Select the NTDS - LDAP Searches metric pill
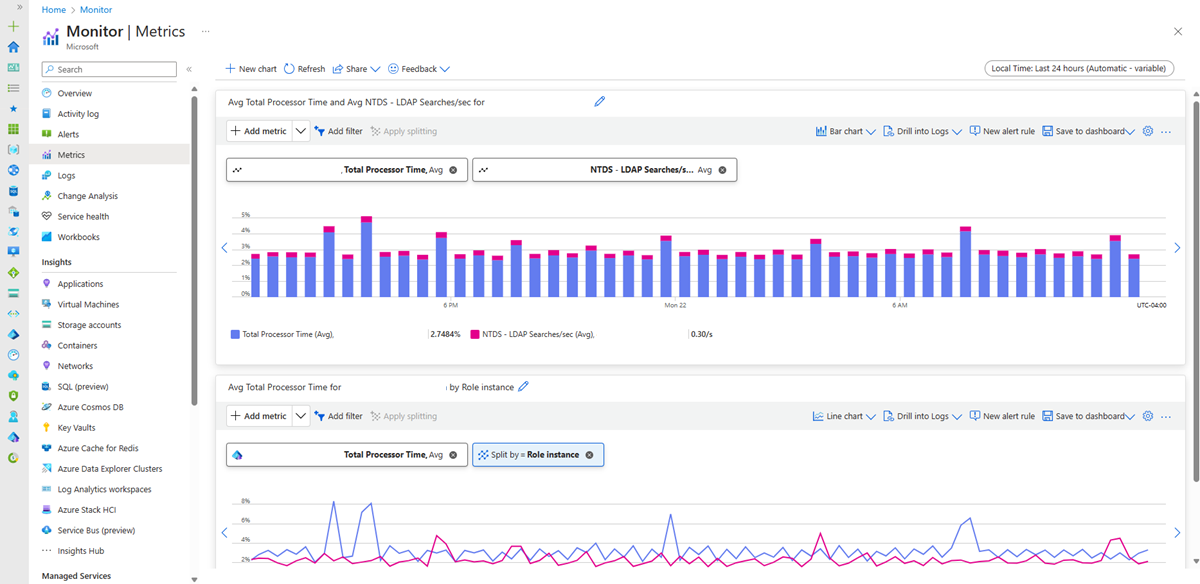Screen dimensions: 1200x584 604,170
